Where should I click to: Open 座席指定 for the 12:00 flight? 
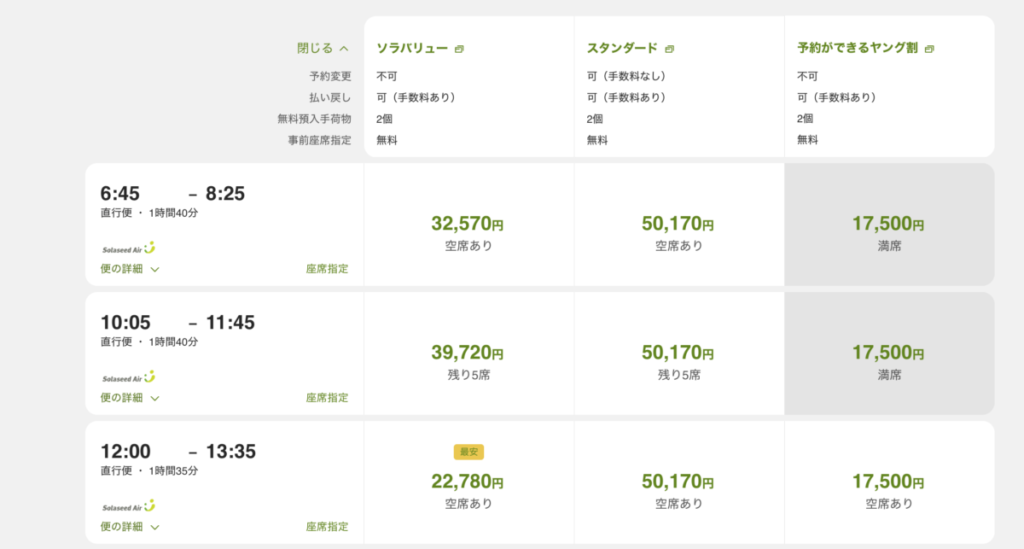(327, 527)
